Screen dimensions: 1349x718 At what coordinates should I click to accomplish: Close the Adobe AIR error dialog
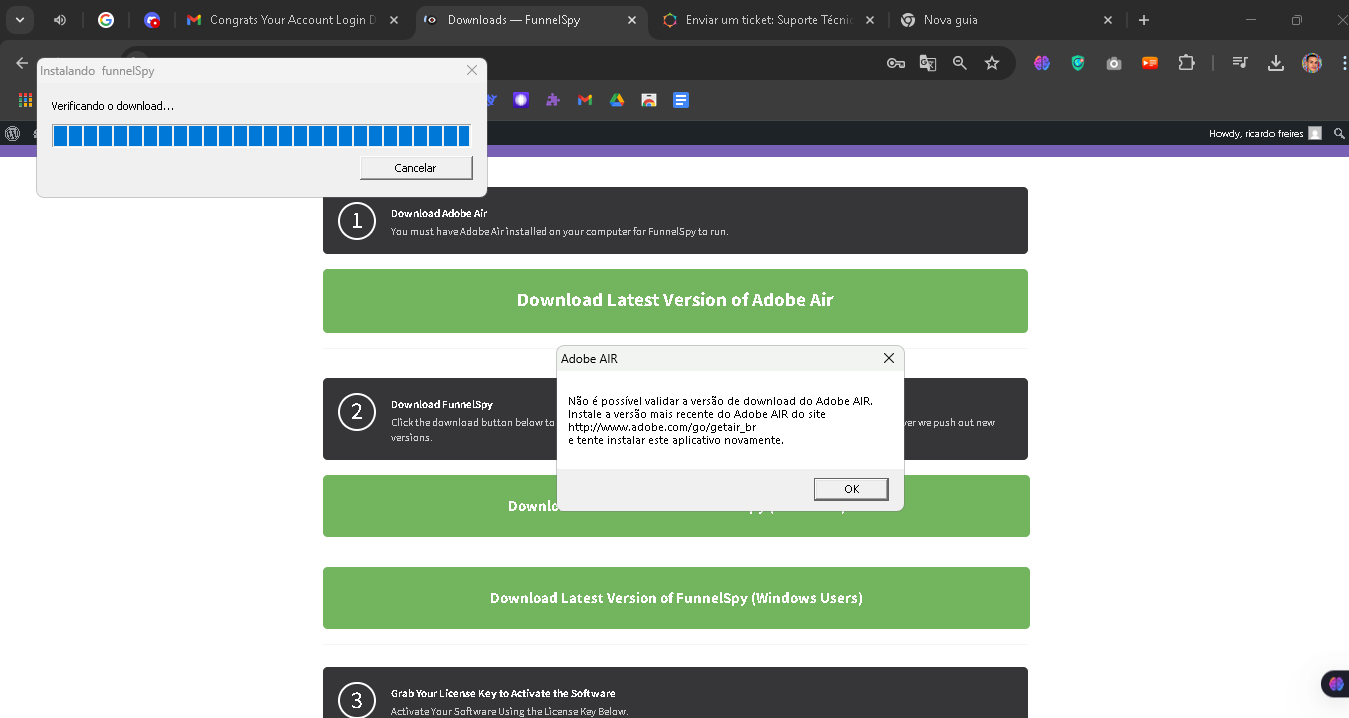click(x=889, y=358)
